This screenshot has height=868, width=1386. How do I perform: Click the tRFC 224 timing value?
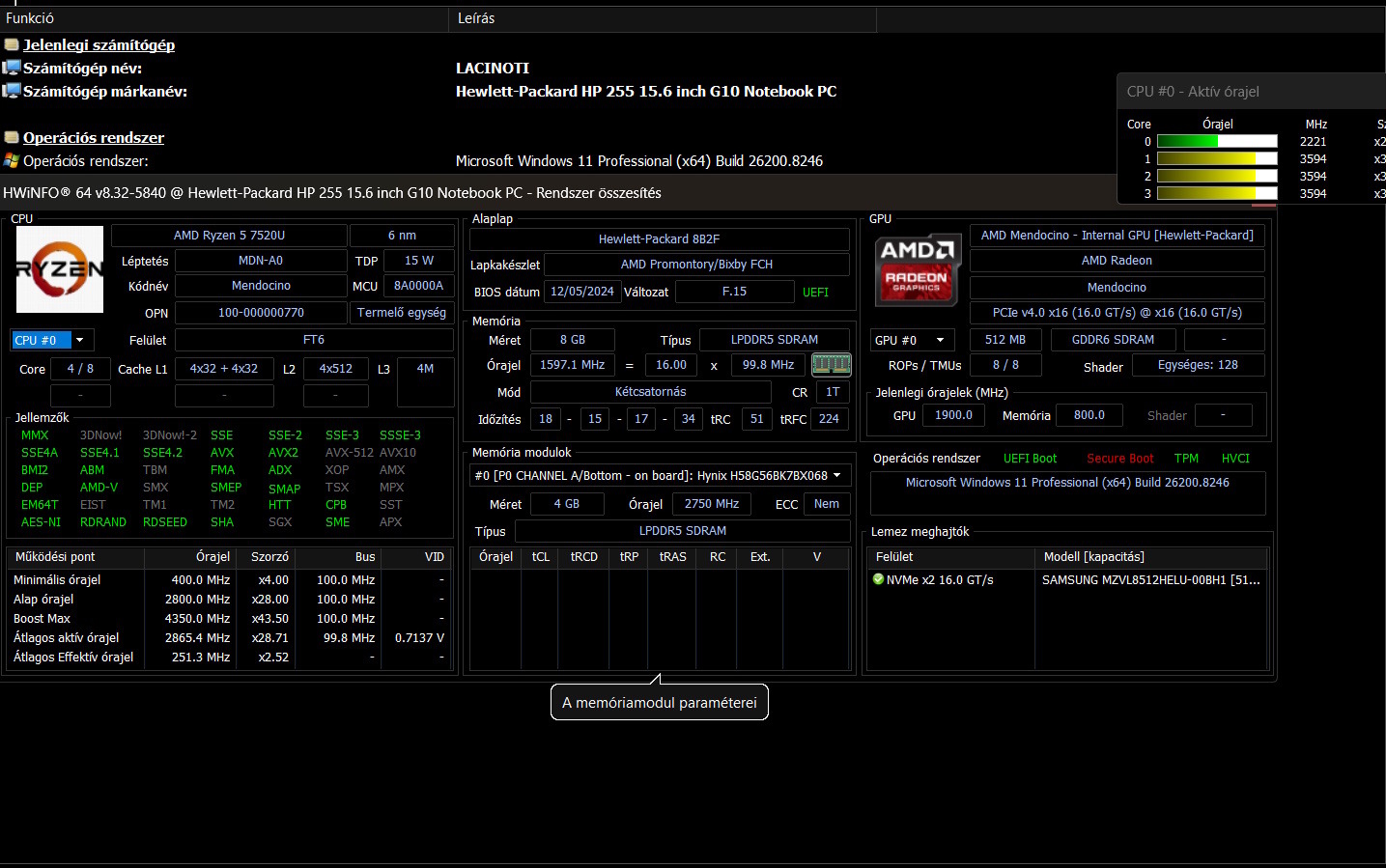pos(829,419)
